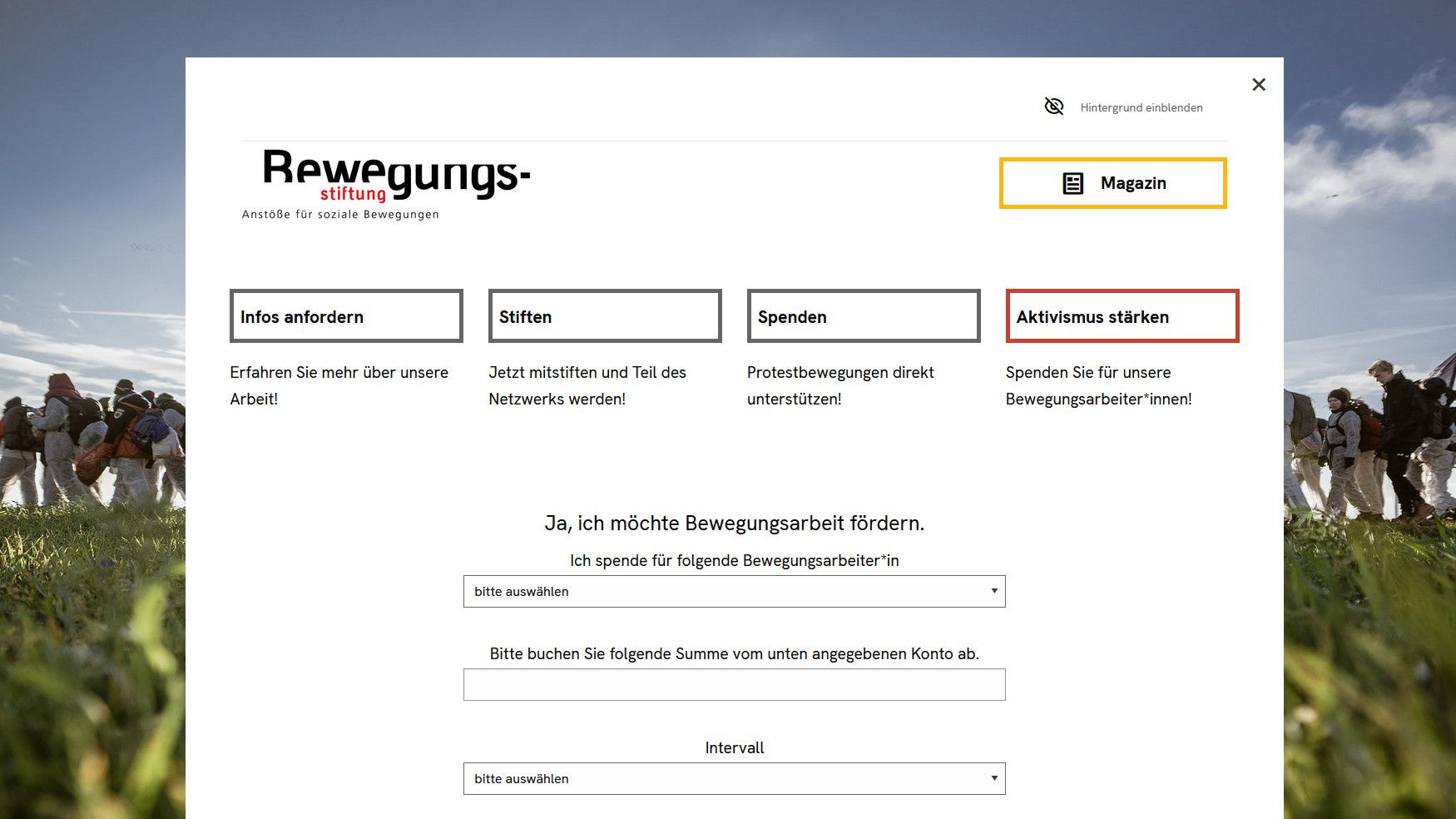Click the newspaper icon in Magazin button
1456x819 pixels.
tap(1072, 183)
